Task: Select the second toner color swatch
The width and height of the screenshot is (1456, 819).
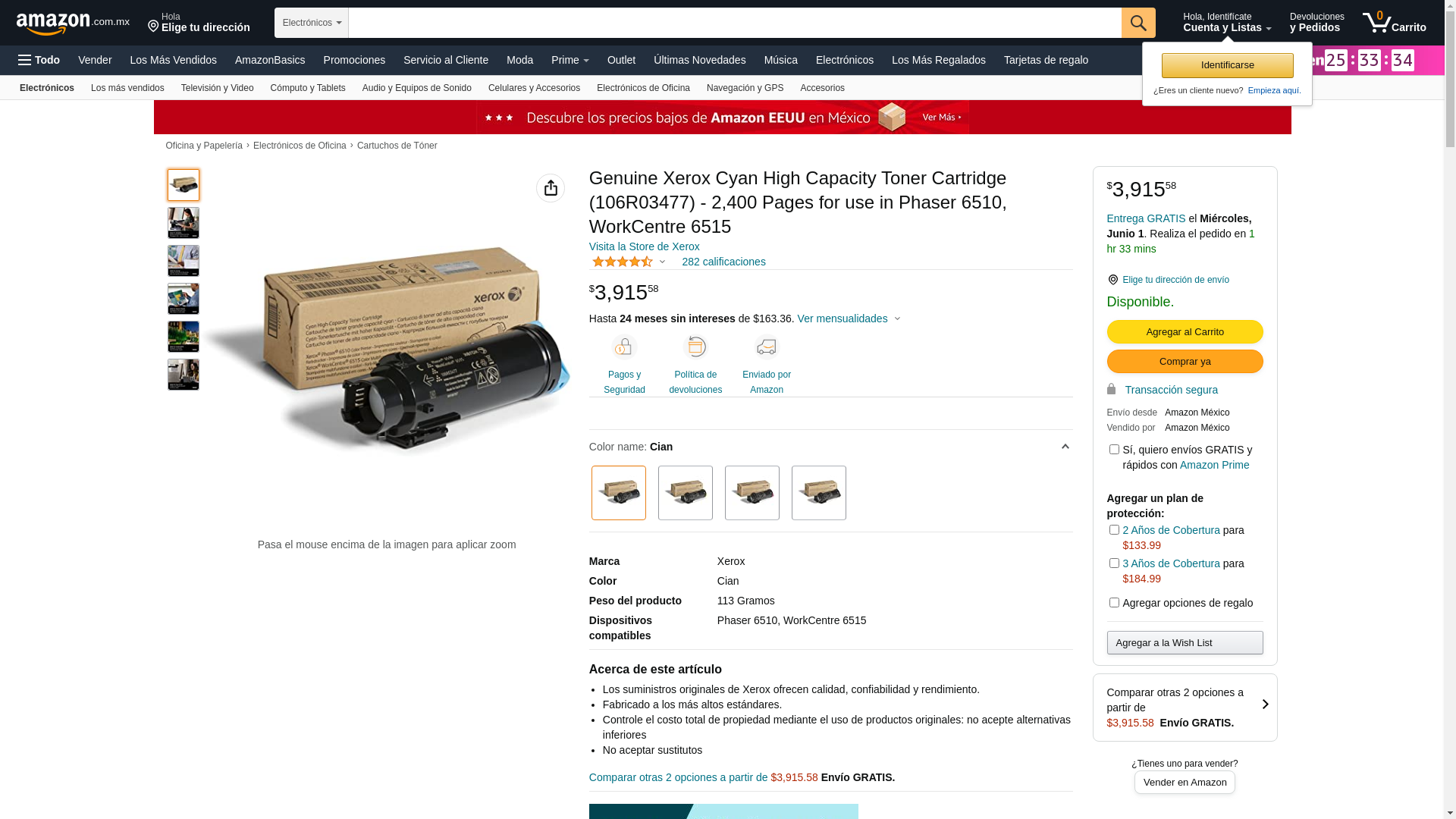Action: pyautogui.click(x=686, y=493)
